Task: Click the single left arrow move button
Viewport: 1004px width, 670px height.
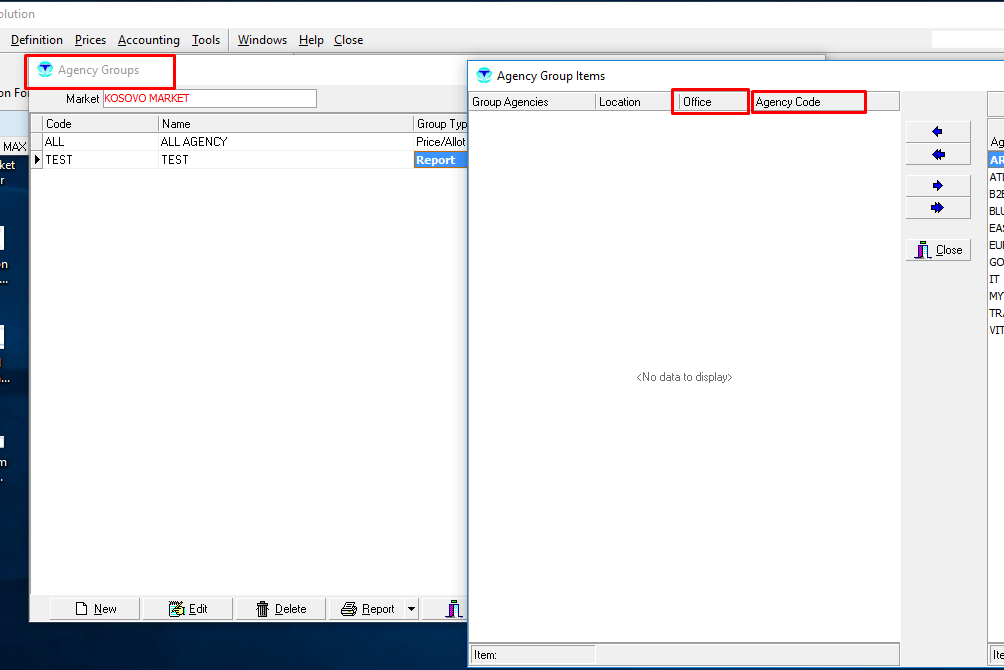Action: 937,132
